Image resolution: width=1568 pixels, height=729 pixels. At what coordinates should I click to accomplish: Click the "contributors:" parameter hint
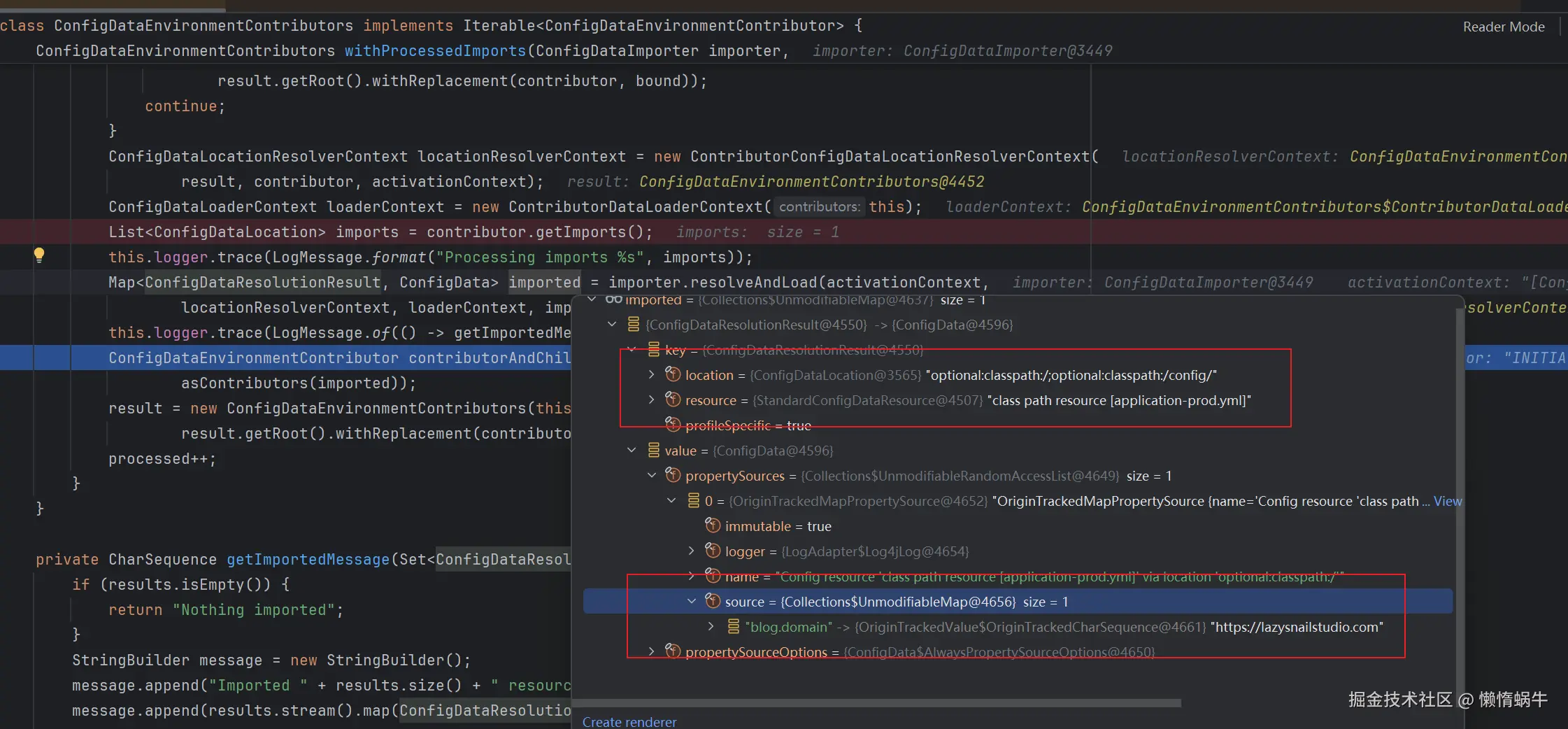coord(820,207)
